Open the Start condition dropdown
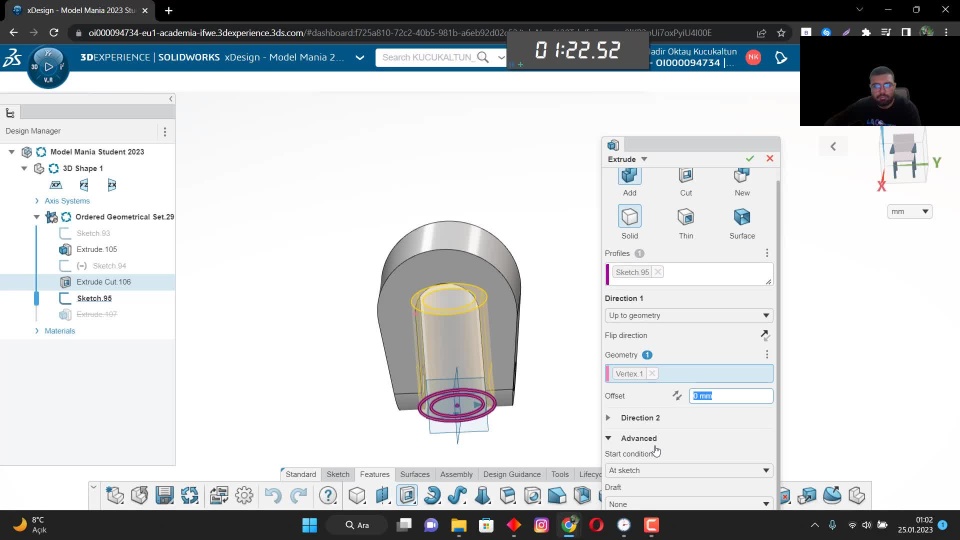960x540 pixels. [x=689, y=470]
